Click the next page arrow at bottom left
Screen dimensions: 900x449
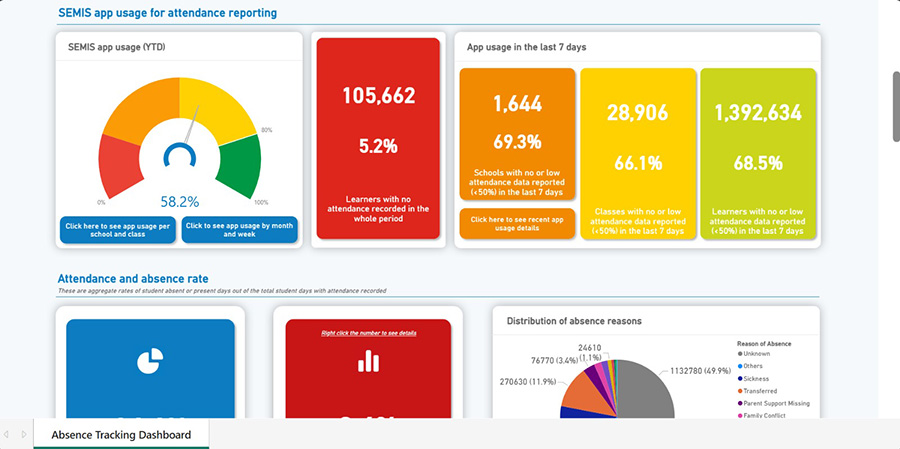pyautogui.click(x=24, y=435)
